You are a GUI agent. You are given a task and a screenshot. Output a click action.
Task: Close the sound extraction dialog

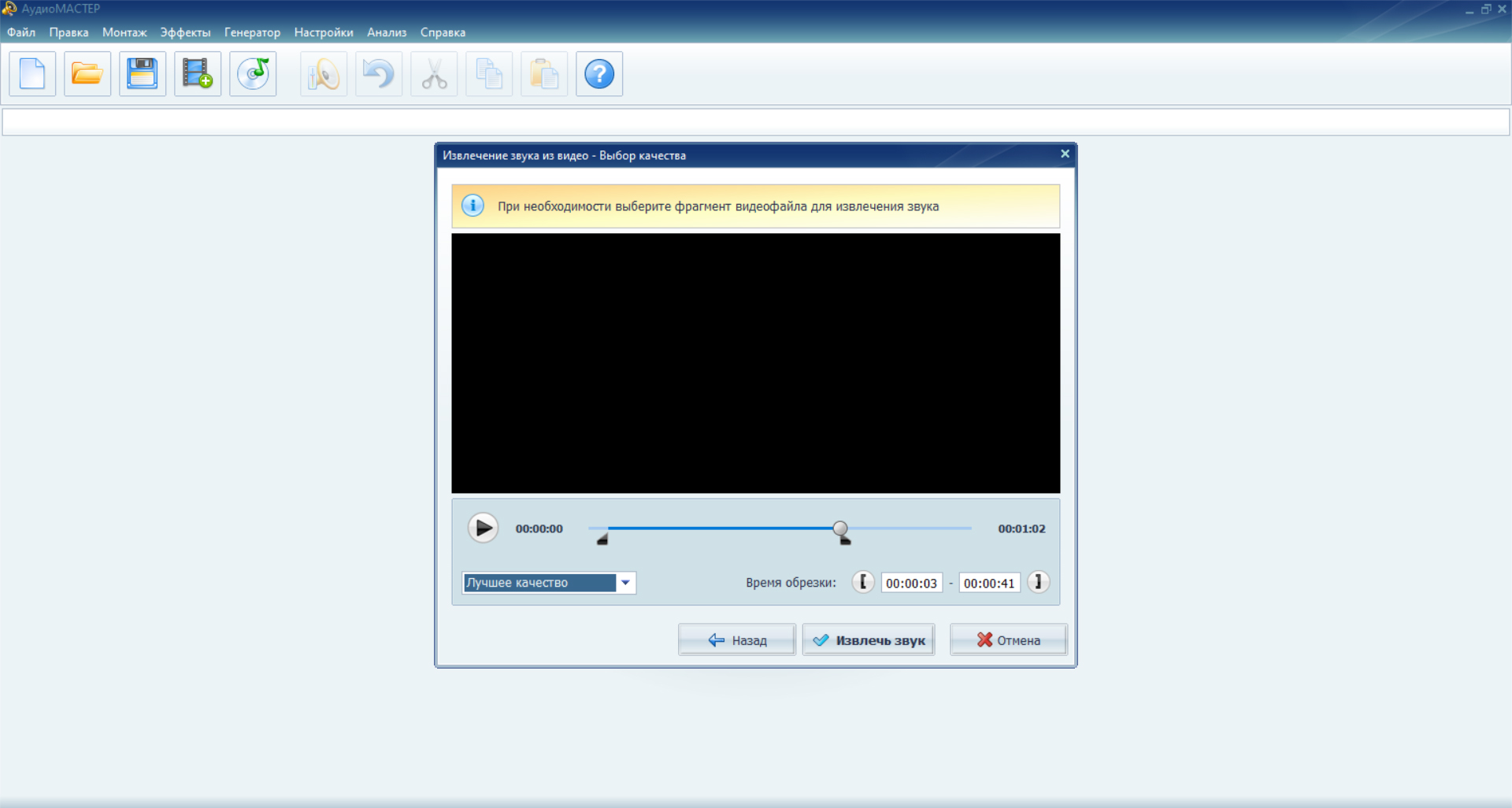[x=1065, y=154]
